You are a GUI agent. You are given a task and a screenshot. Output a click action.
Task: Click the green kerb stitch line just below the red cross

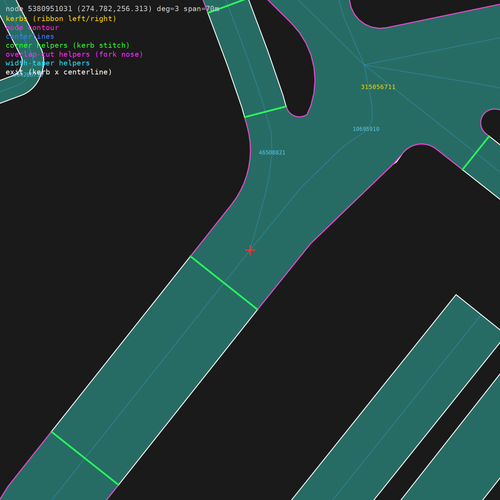[224, 283]
